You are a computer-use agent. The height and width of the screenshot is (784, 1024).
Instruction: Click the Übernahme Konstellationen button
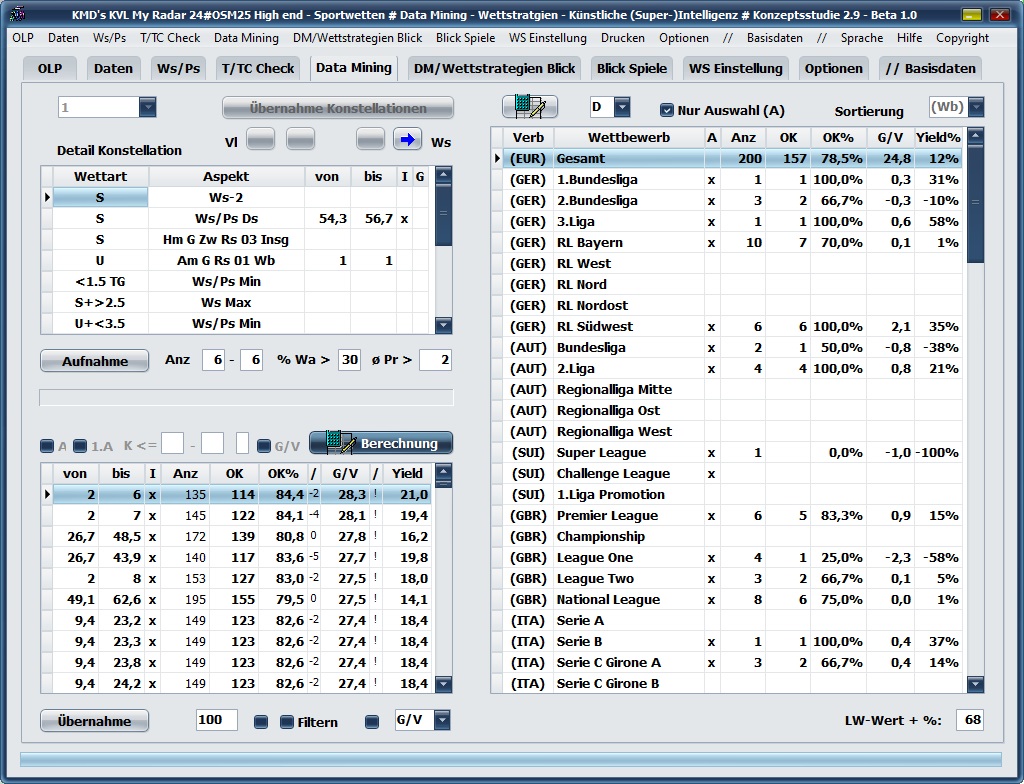tap(338, 108)
